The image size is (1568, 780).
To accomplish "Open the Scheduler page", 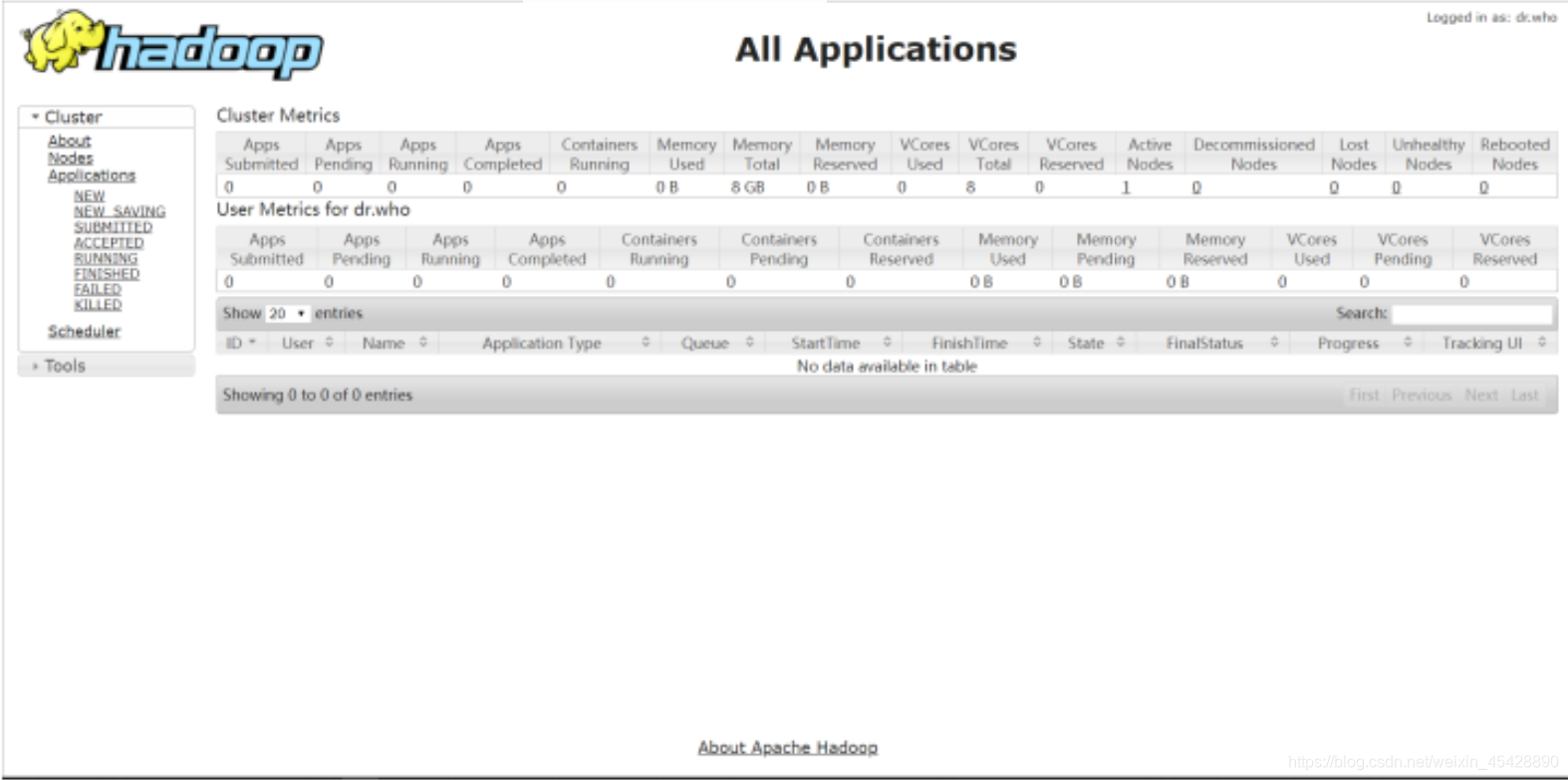I will pyautogui.click(x=84, y=332).
